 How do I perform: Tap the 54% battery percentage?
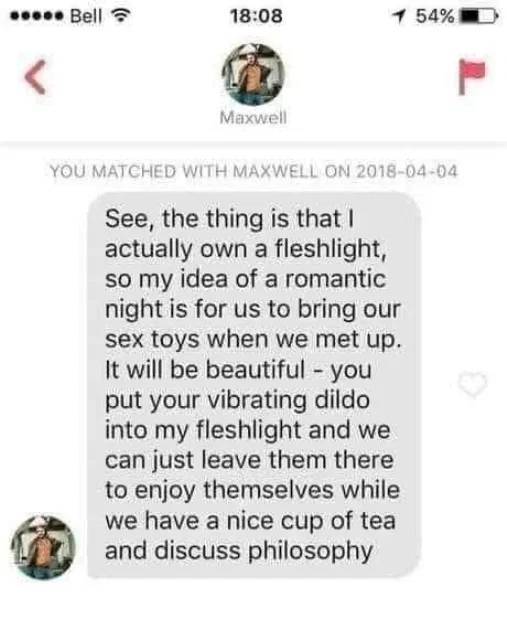[x=435, y=16]
